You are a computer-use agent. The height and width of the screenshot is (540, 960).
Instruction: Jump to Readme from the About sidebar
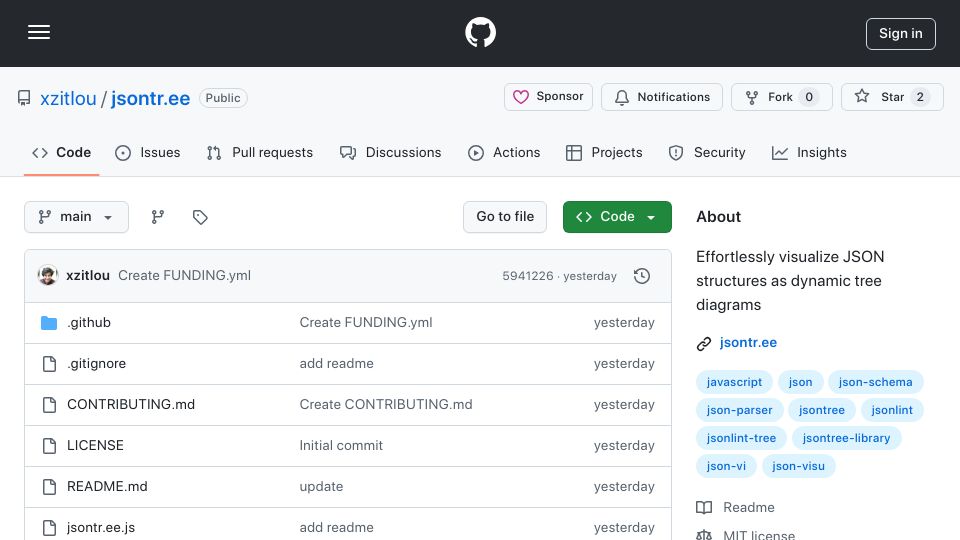(735, 508)
